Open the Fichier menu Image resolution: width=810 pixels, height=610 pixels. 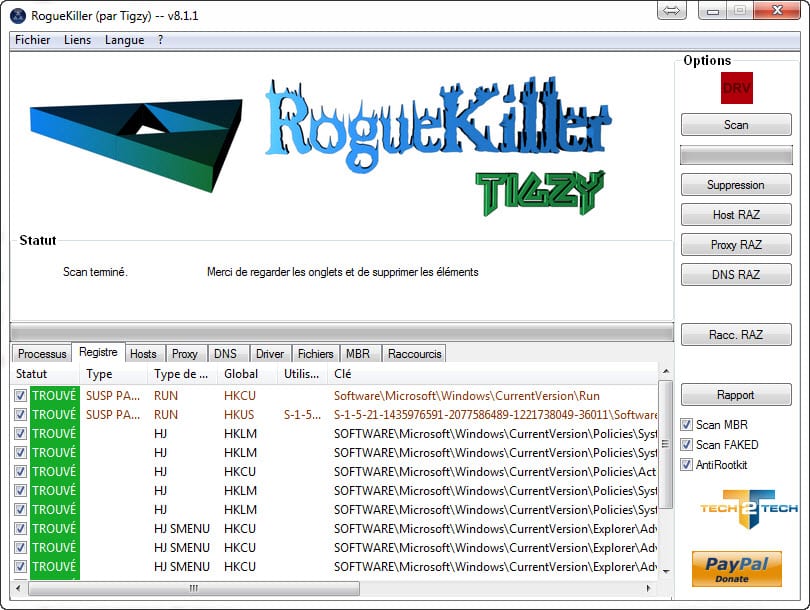pos(33,40)
